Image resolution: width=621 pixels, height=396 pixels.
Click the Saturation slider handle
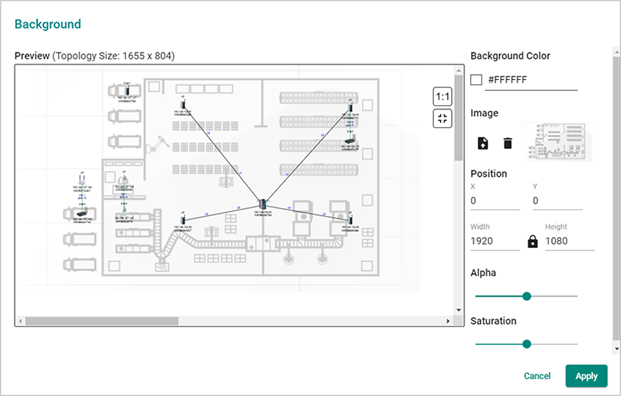point(526,344)
